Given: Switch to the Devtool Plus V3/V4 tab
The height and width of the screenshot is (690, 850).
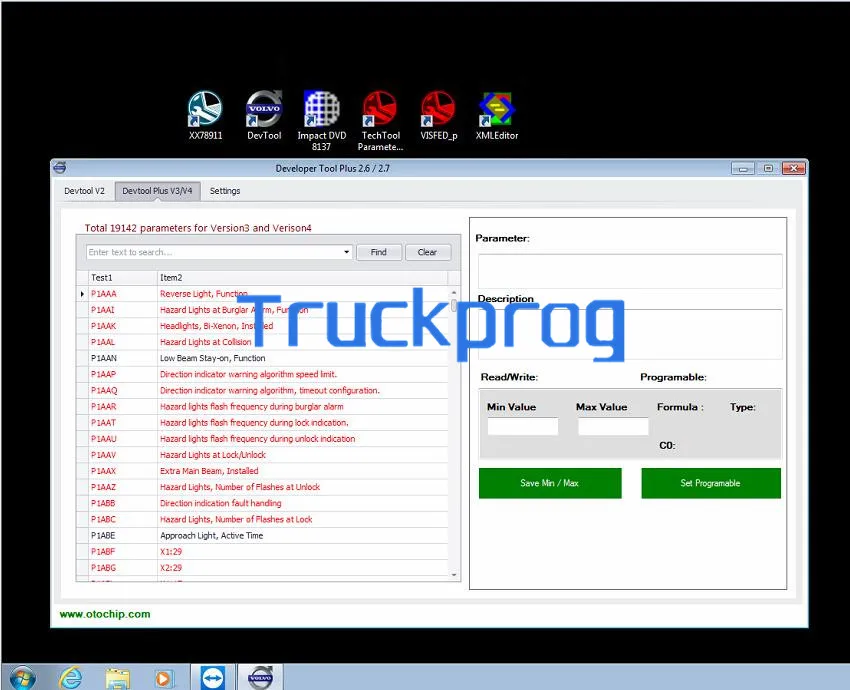Looking at the screenshot, I should [157, 191].
